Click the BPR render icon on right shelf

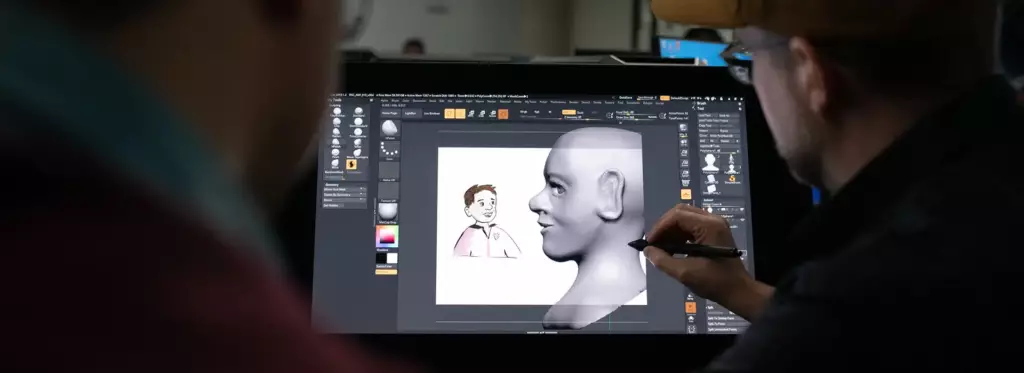(684, 127)
